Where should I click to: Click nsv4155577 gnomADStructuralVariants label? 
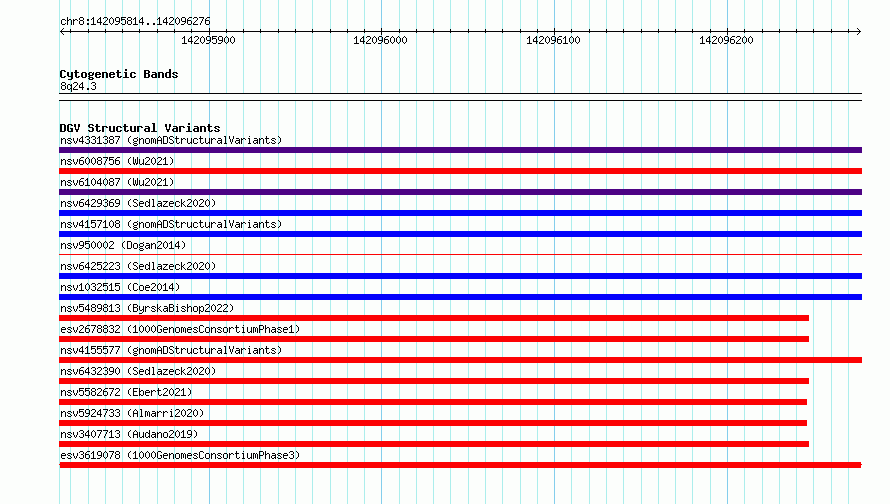click(x=171, y=350)
